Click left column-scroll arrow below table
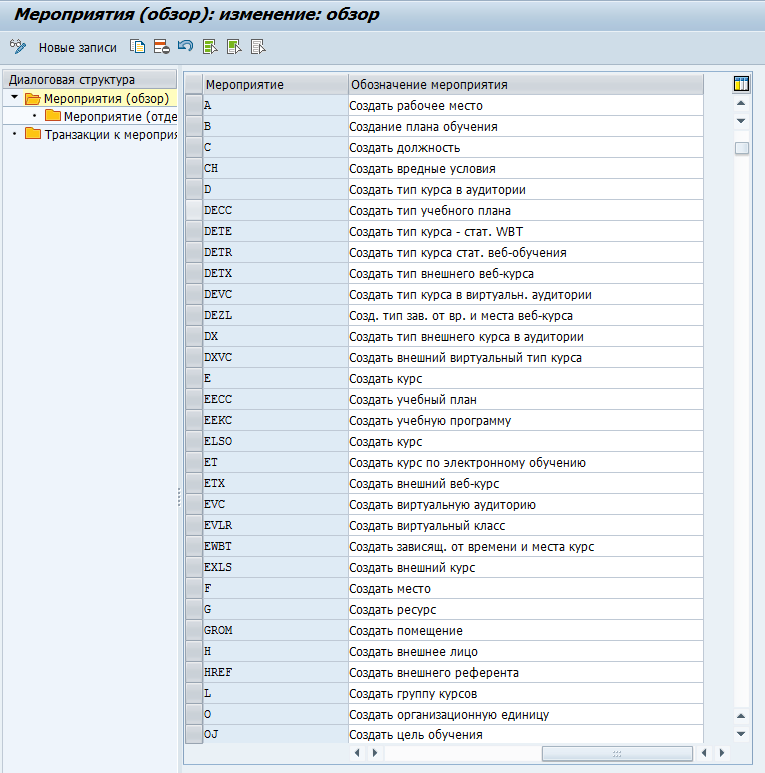Viewport: 765px width, 773px height. (357, 753)
